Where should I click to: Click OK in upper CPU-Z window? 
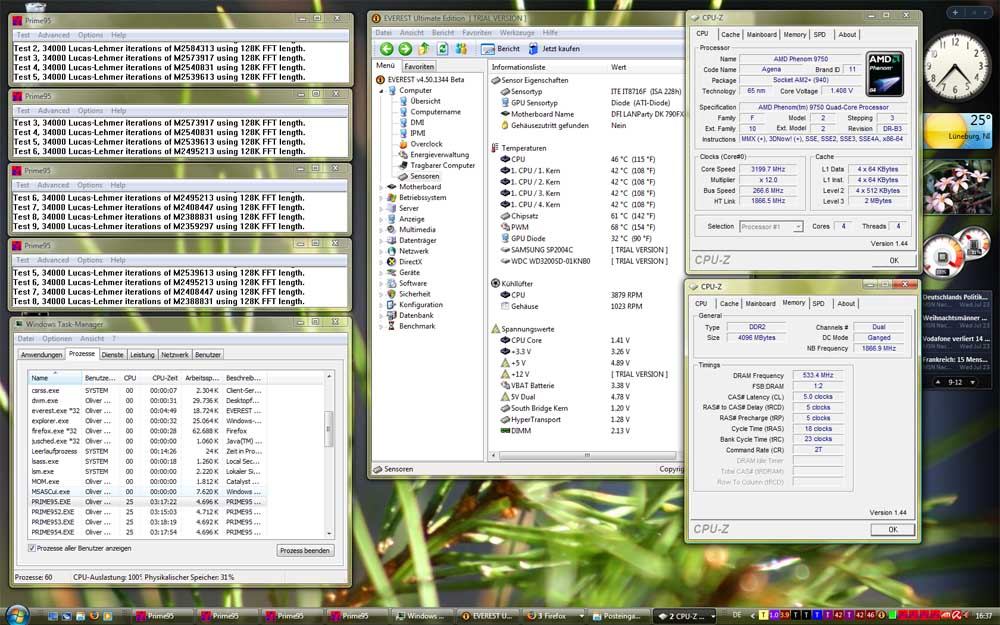click(893, 260)
